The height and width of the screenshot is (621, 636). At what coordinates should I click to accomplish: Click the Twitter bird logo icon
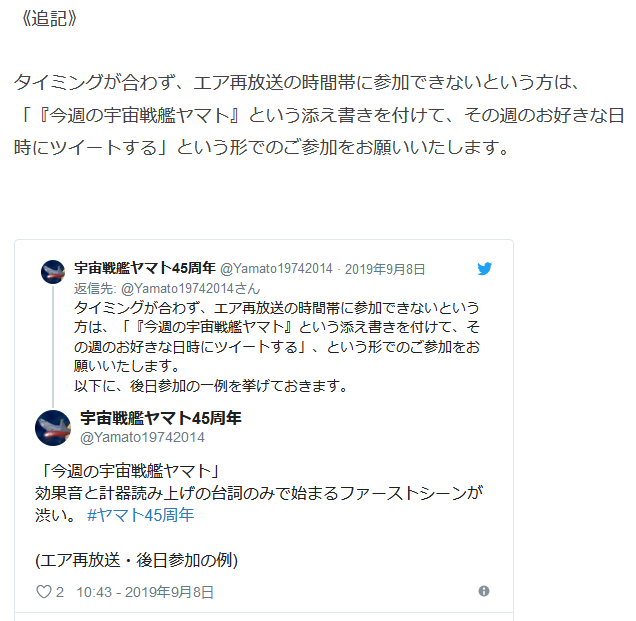point(484,269)
